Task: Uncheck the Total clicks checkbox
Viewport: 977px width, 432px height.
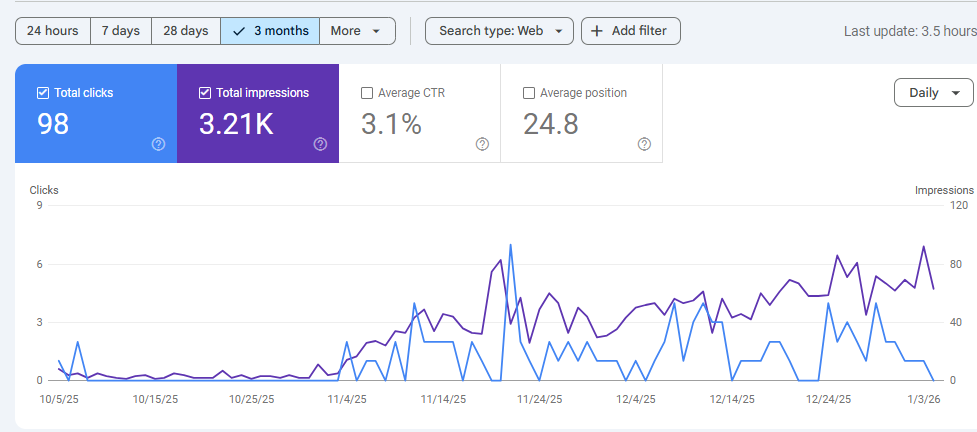Action: click(x=42, y=93)
